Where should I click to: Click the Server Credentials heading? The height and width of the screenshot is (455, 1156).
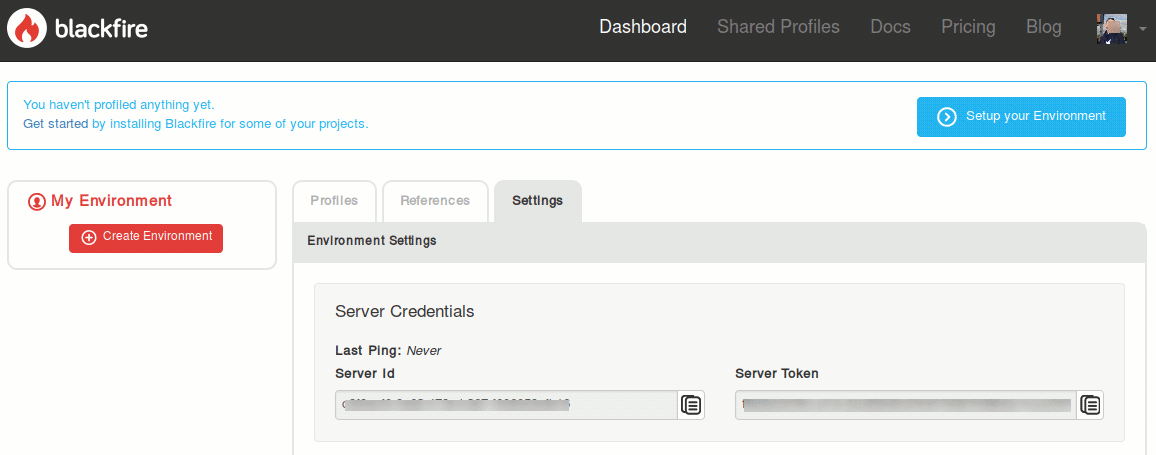coord(405,311)
